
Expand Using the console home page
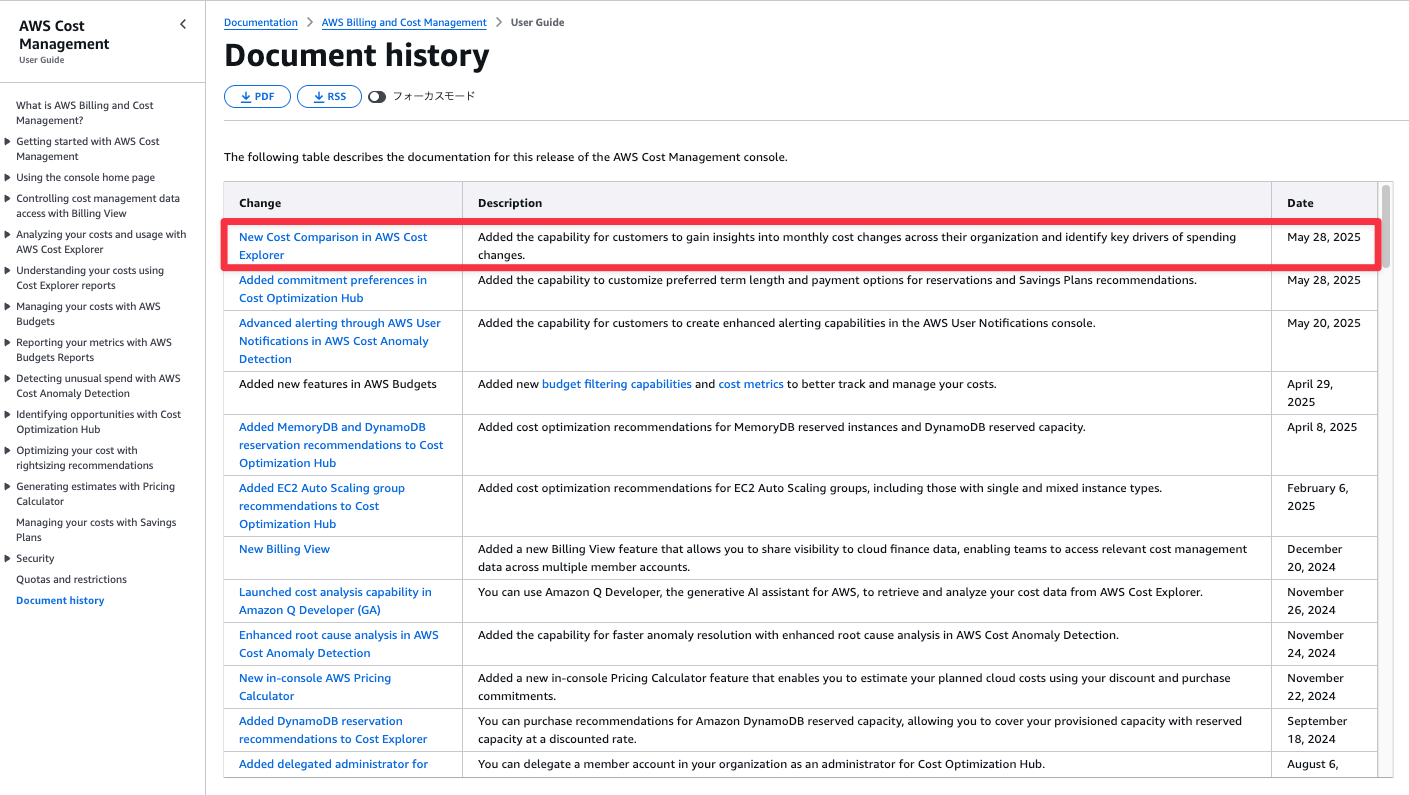(8, 178)
